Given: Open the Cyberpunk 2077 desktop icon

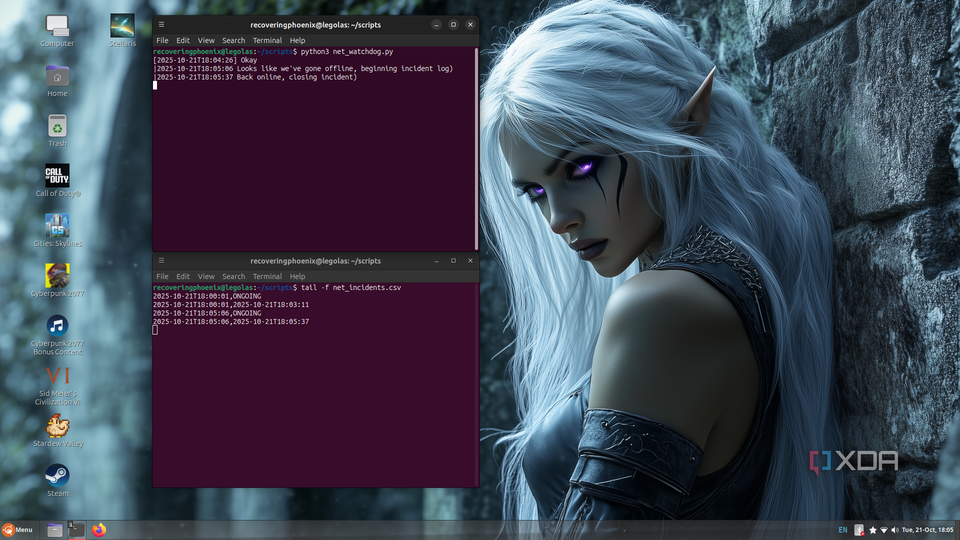Looking at the screenshot, I should pyautogui.click(x=57, y=276).
